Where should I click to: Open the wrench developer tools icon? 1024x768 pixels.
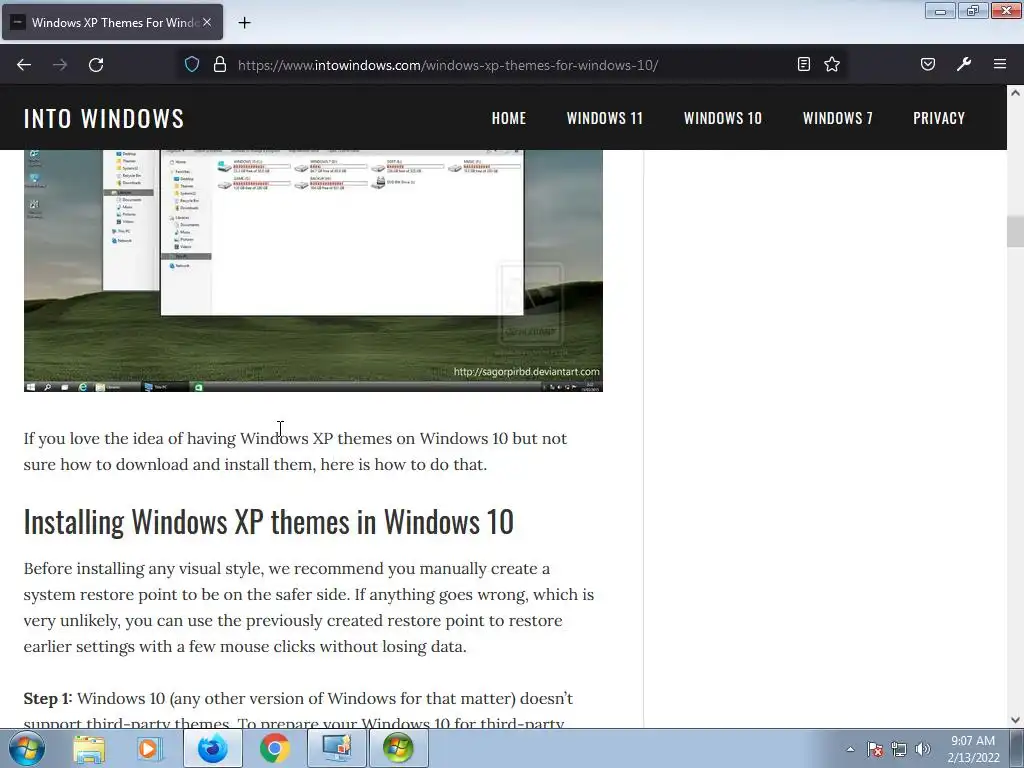[964, 64]
